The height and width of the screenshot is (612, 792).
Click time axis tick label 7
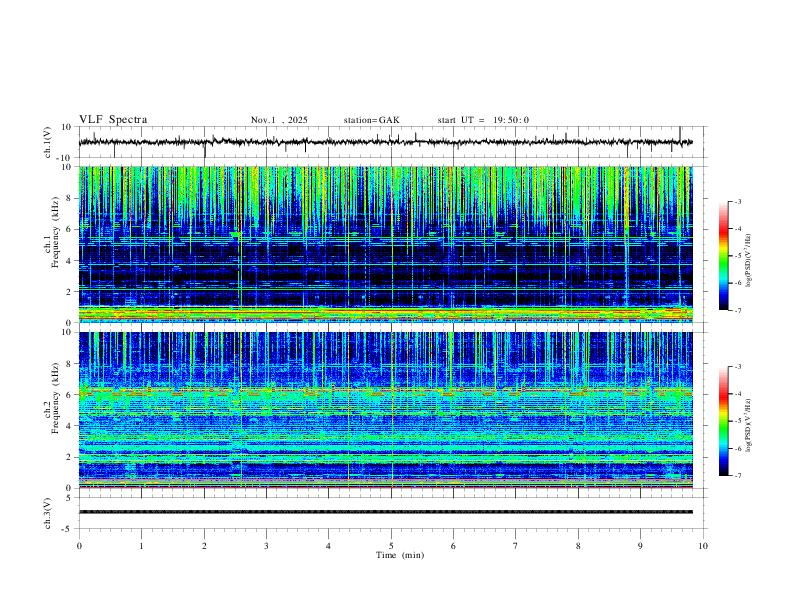516,546
